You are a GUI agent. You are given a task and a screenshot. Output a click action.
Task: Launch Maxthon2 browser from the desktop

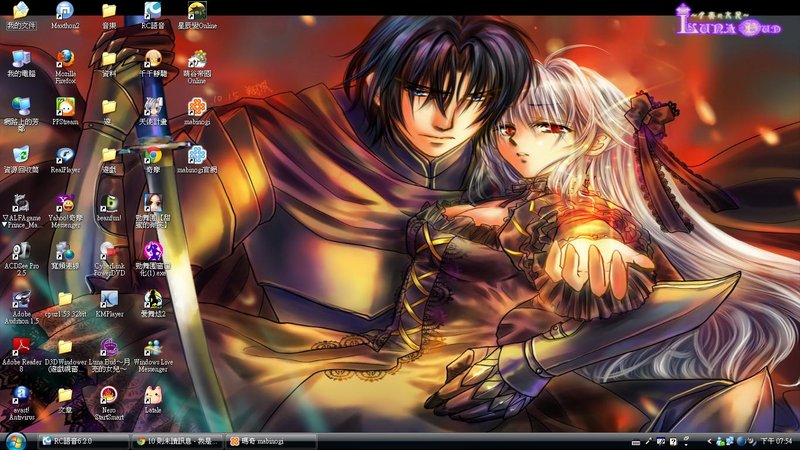pos(65,11)
